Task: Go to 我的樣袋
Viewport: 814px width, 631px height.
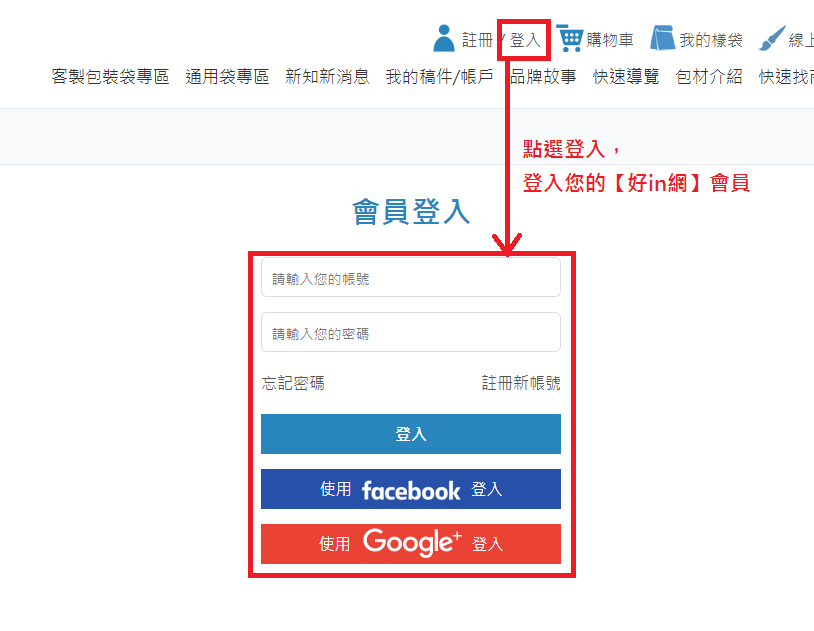Action: (711, 40)
